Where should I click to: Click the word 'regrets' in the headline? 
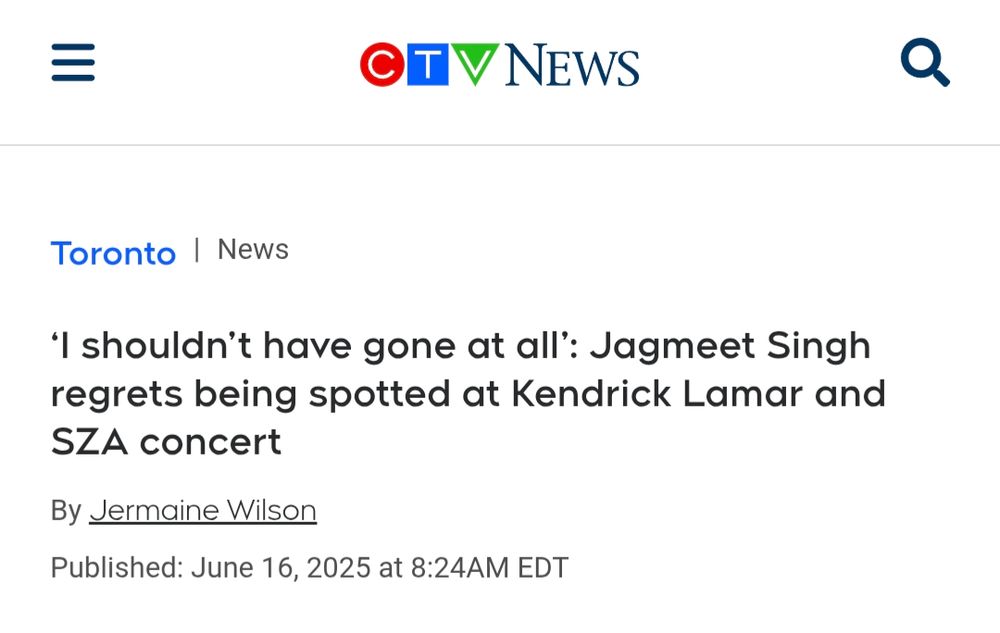pyautogui.click(x=117, y=393)
